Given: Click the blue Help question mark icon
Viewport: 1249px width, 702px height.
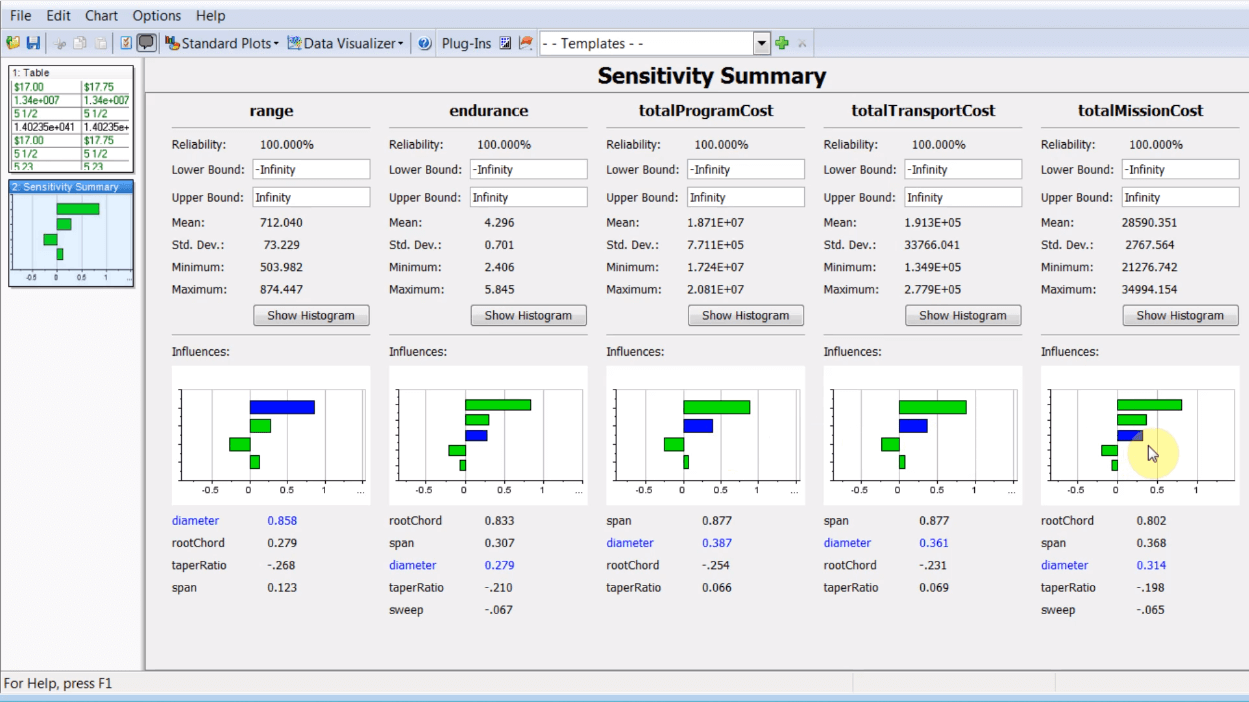Looking at the screenshot, I should 424,43.
